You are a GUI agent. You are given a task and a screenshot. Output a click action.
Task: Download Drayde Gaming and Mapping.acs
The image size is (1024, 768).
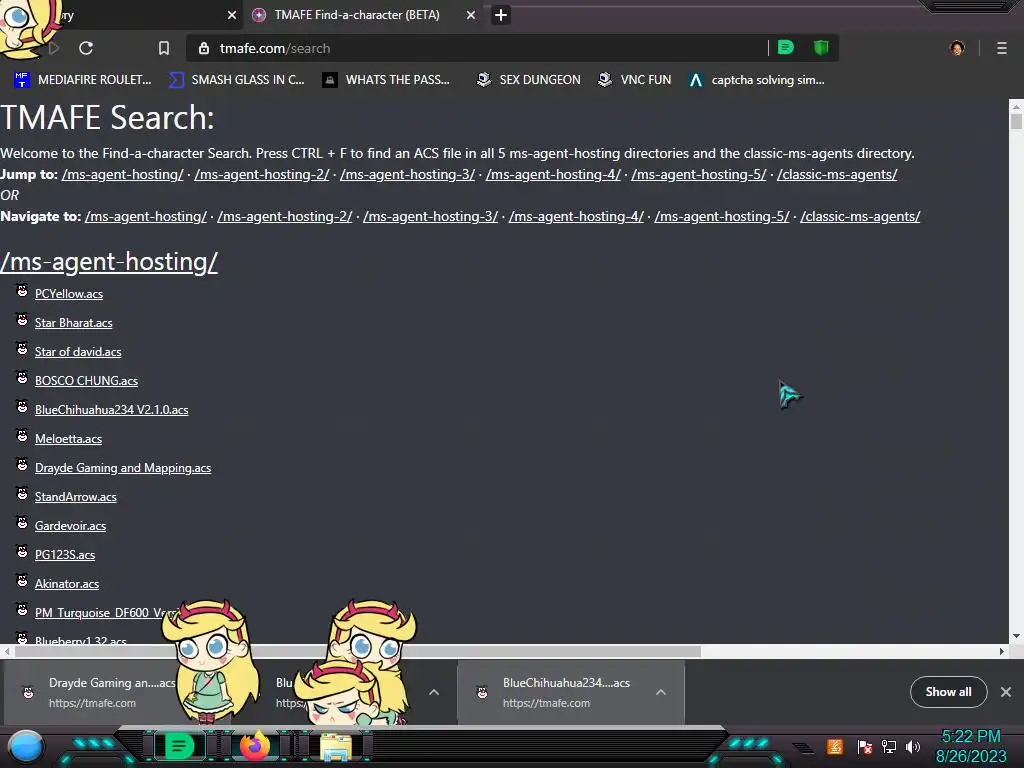[123, 468]
